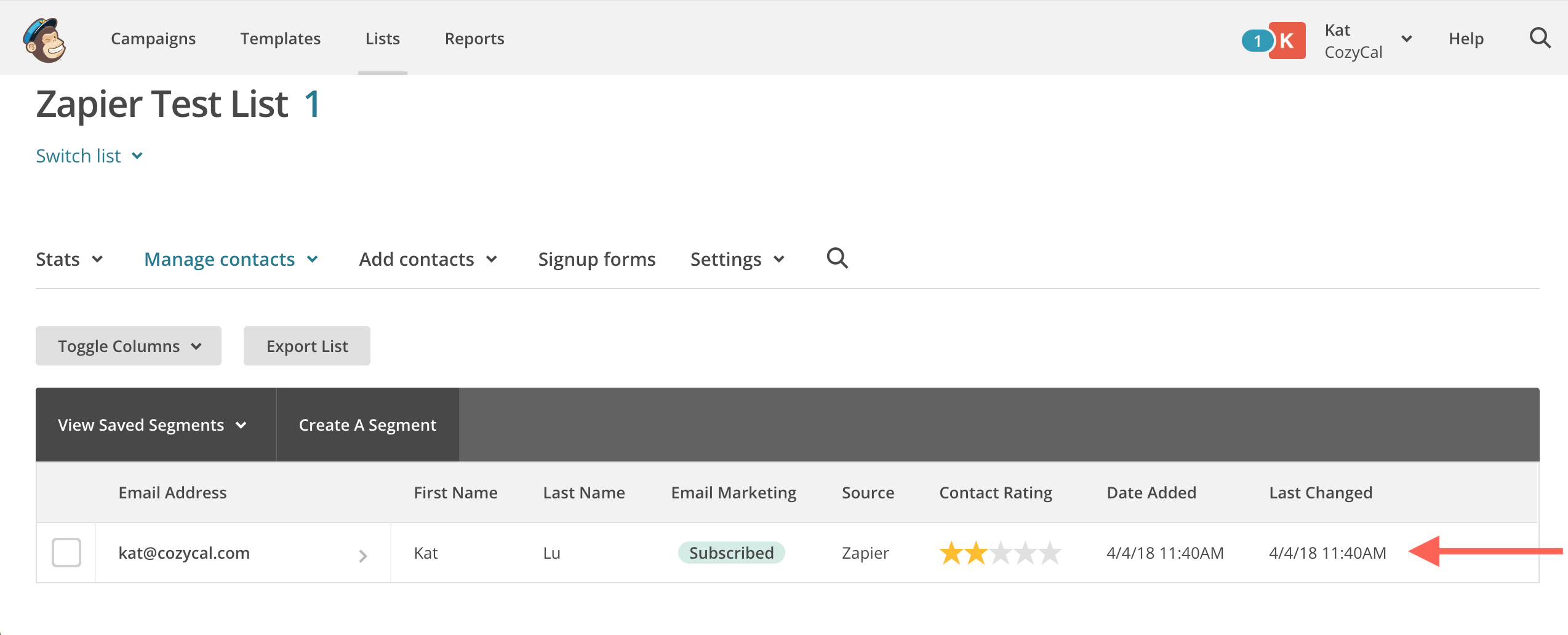The image size is (1568, 635).
Task: Click the list search magnifier icon
Action: point(837,258)
